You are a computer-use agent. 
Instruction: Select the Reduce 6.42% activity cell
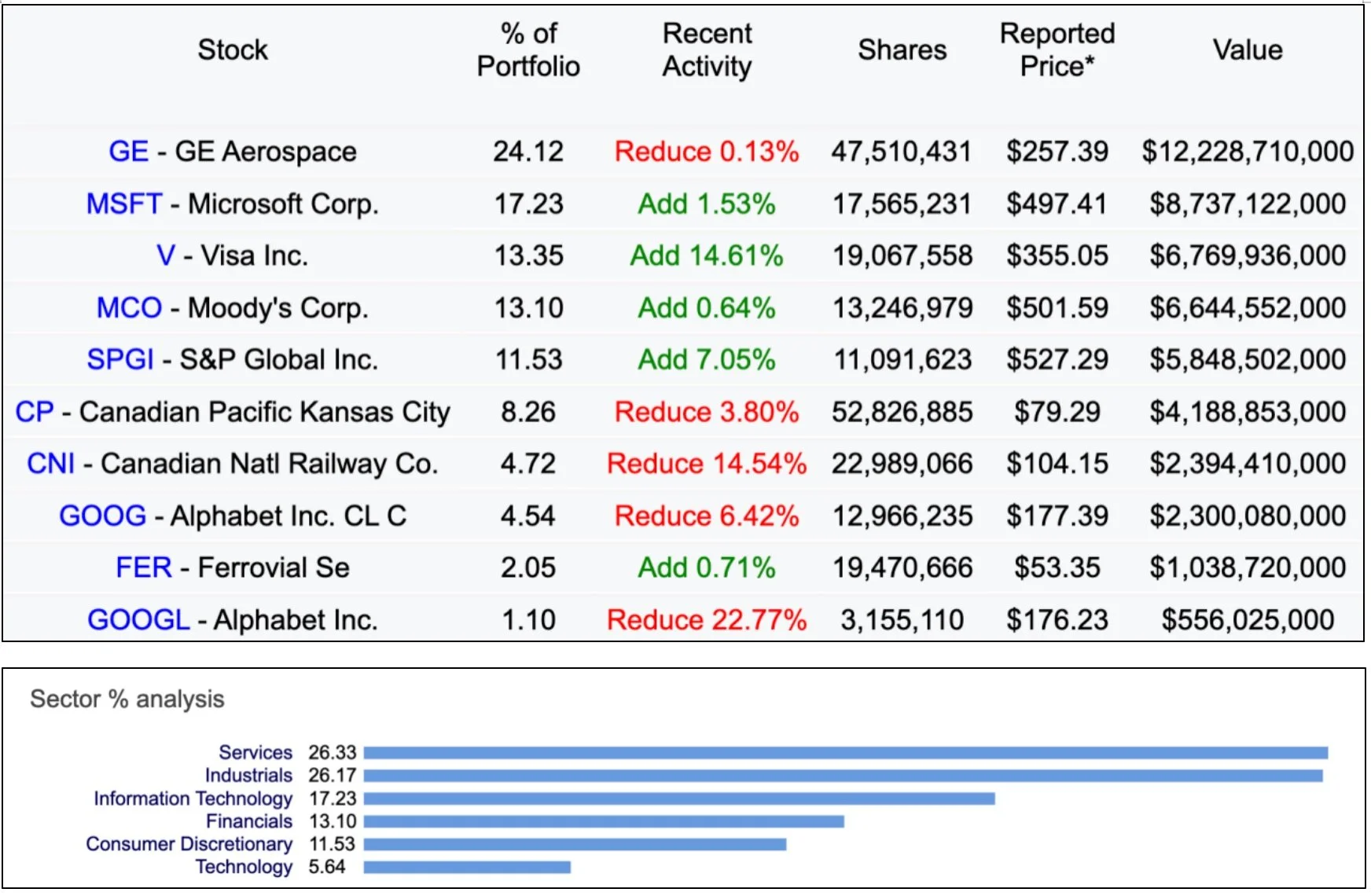707,516
